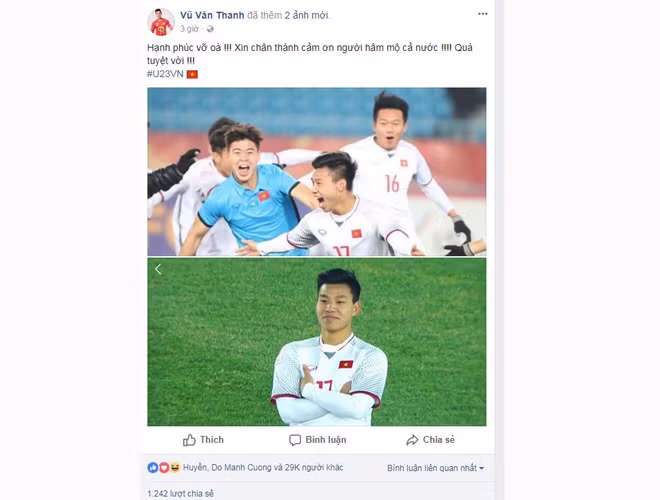Click the blue Like reaction icon

coord(152,467)
